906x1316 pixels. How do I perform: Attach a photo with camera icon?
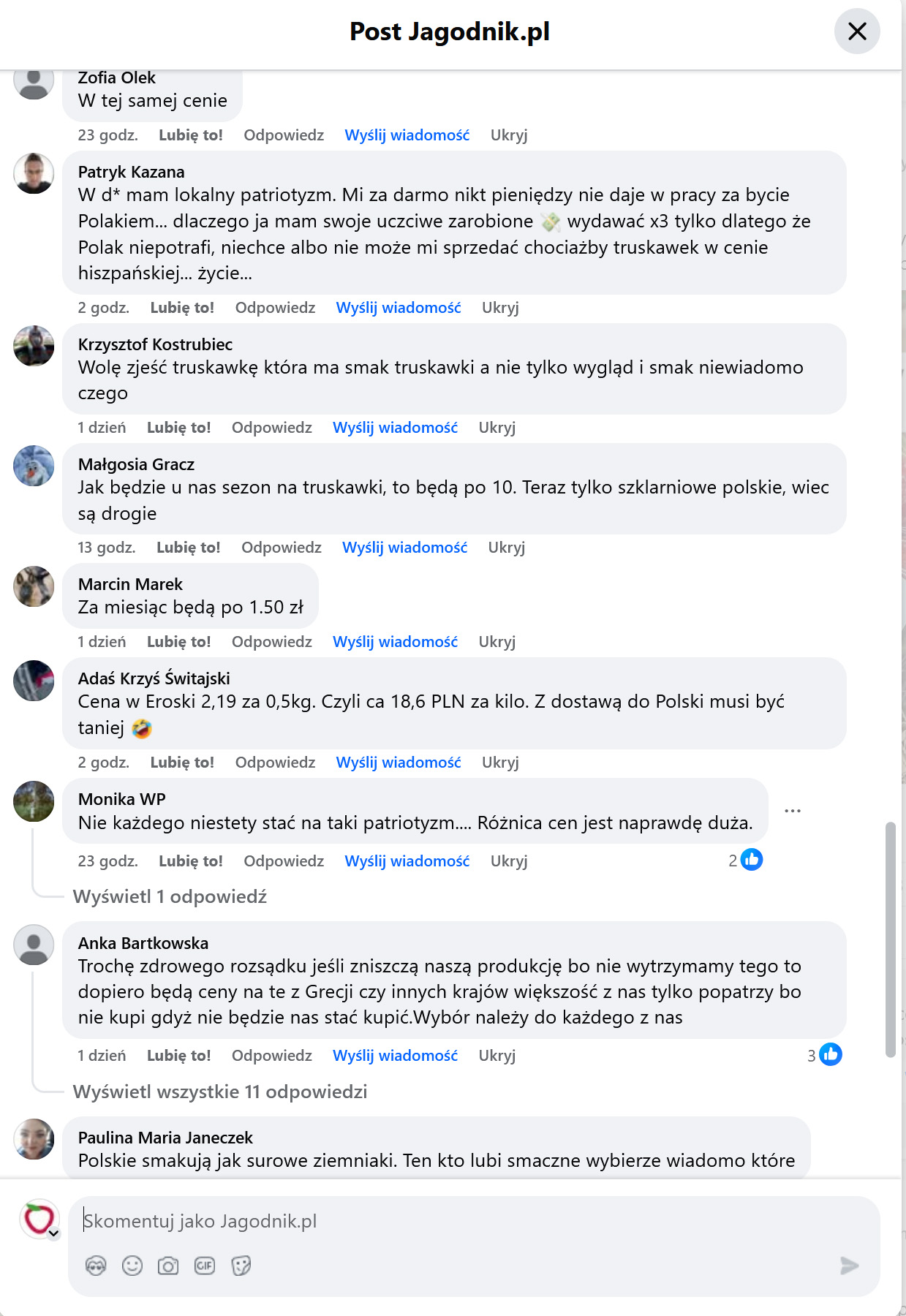click(168, 1266)
